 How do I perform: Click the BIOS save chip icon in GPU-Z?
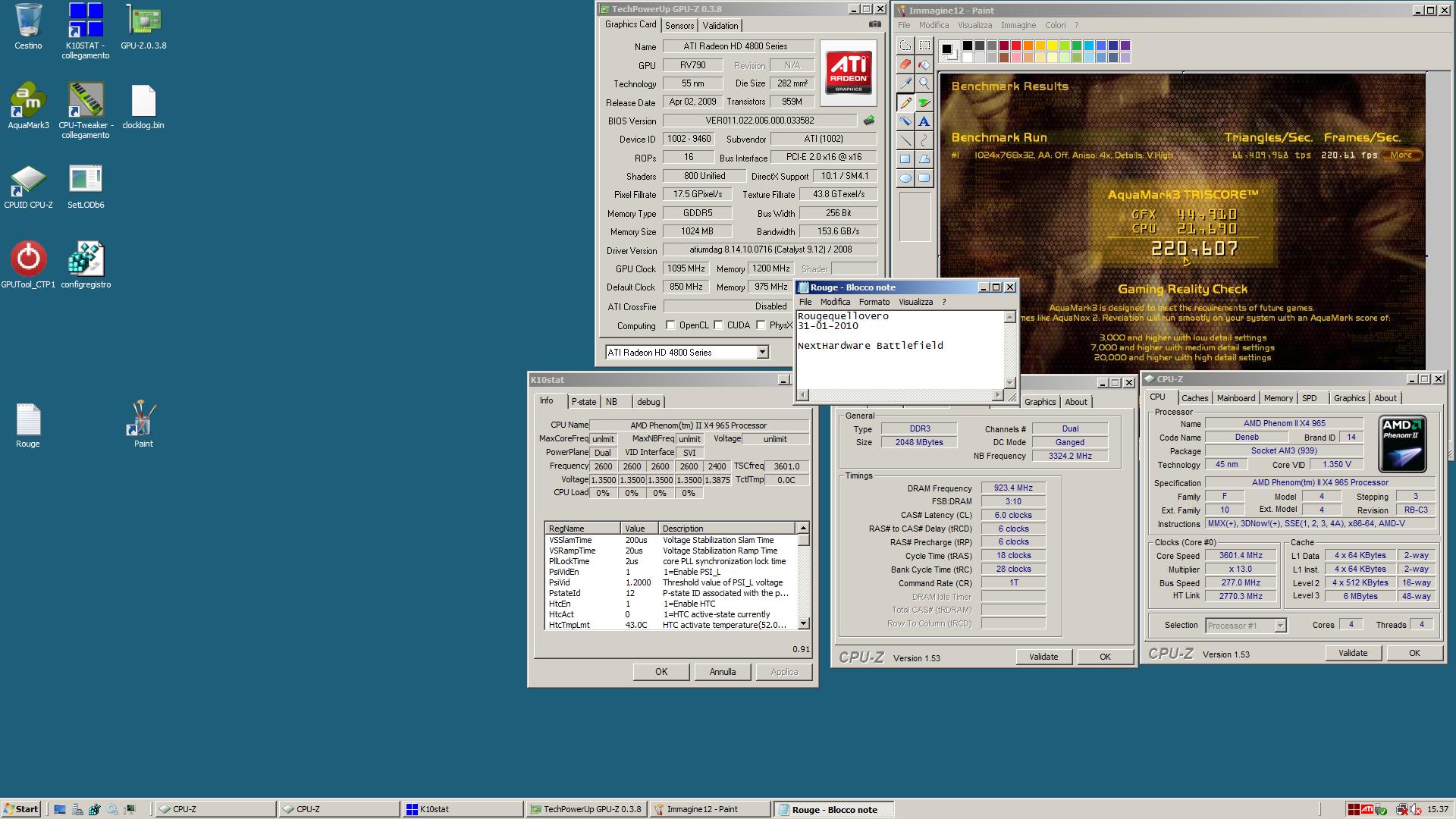pyautogui.click(x=869, y=121)
